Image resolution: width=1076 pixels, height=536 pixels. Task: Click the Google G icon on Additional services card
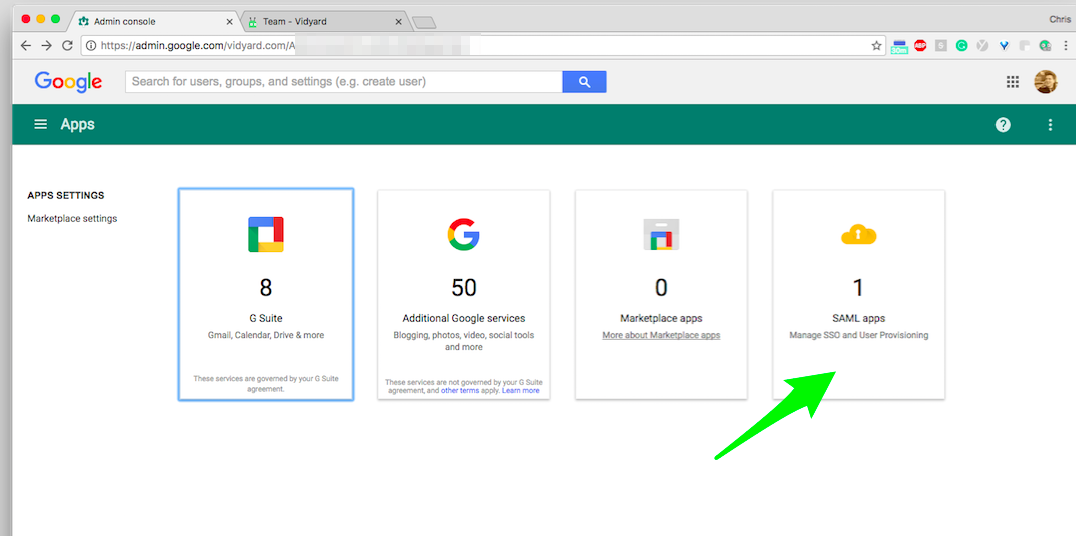tap(463, 234)
